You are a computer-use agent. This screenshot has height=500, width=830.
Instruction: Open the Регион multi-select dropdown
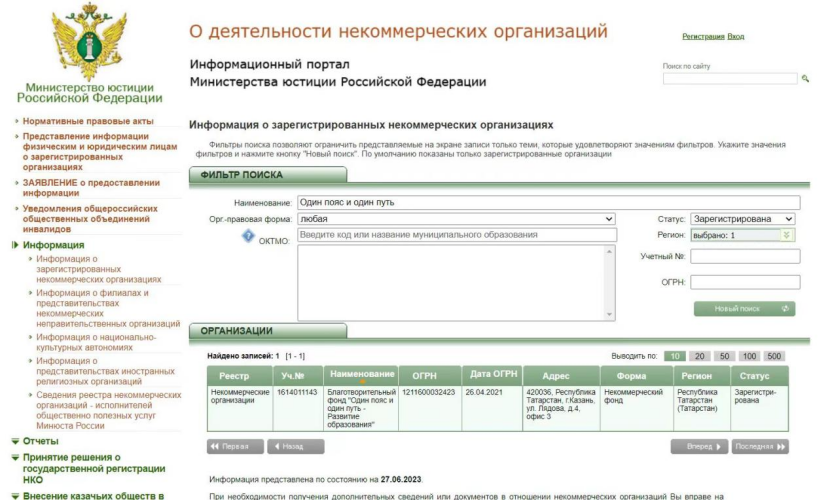742,235
